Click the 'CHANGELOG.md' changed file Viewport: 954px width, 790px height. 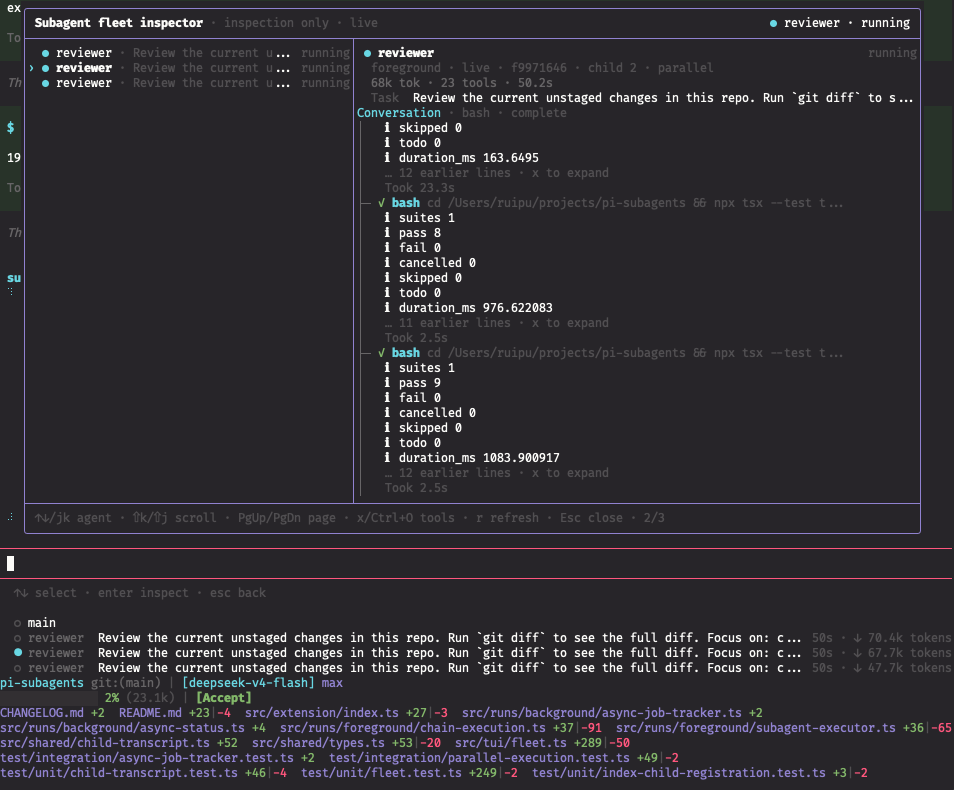42,713
